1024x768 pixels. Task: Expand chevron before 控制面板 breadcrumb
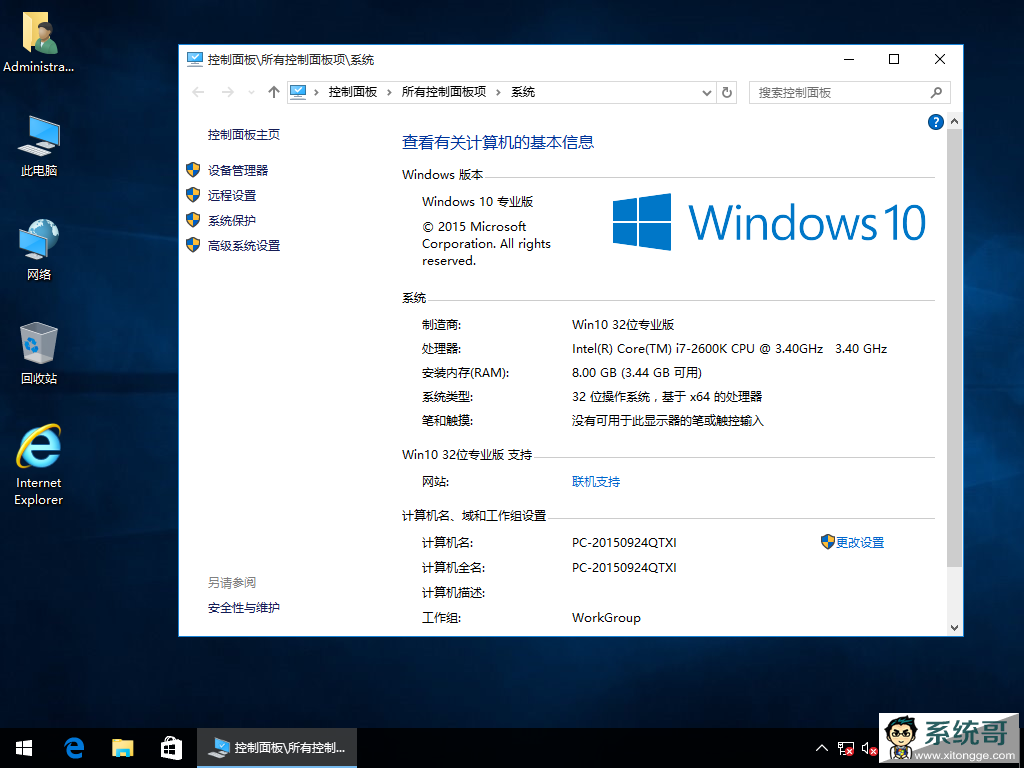point(316,92)
